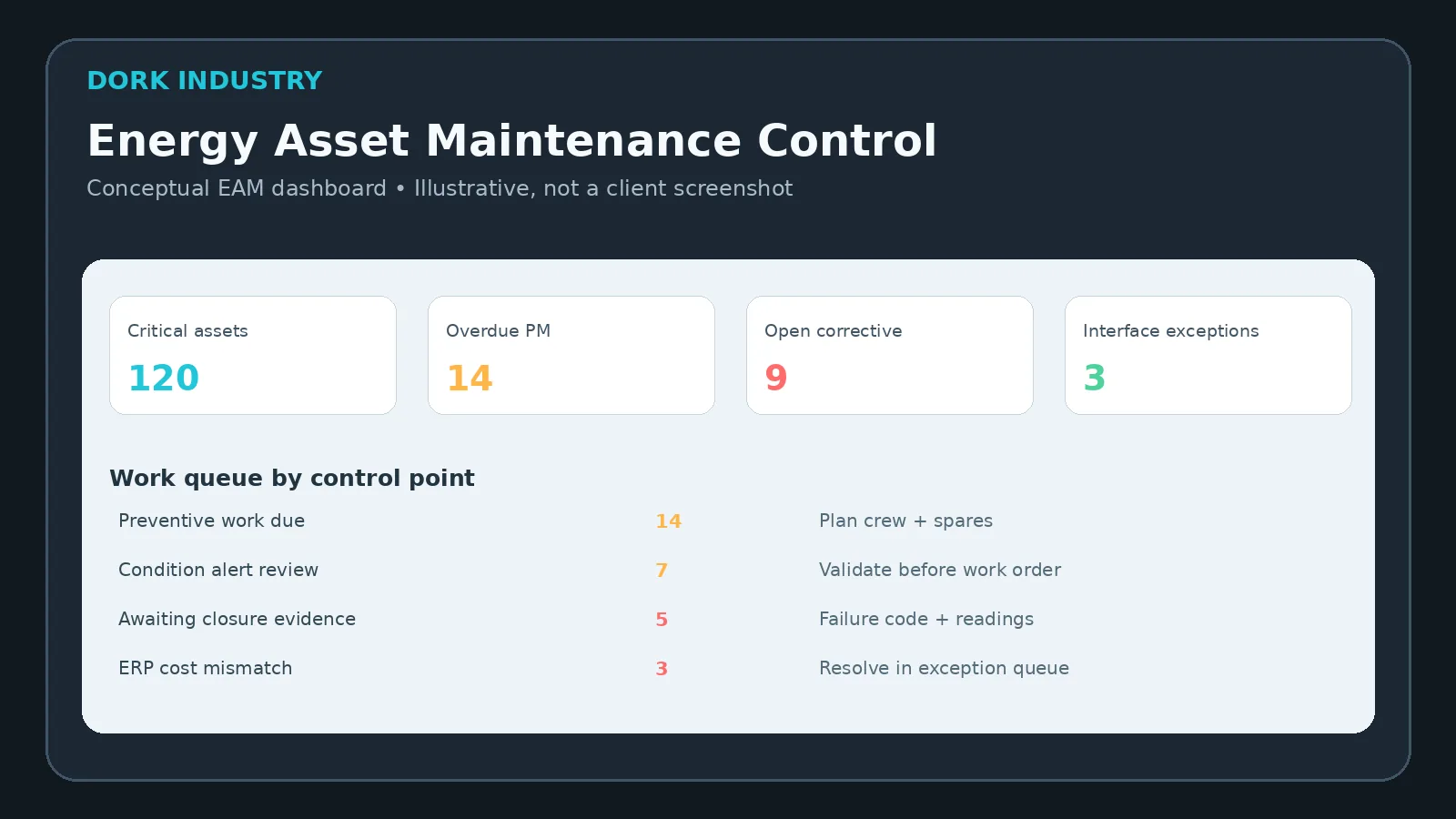Click the Interface exceptions label
The height and width of the screenshot is (819, 1456).
(x=1171, y=330)
